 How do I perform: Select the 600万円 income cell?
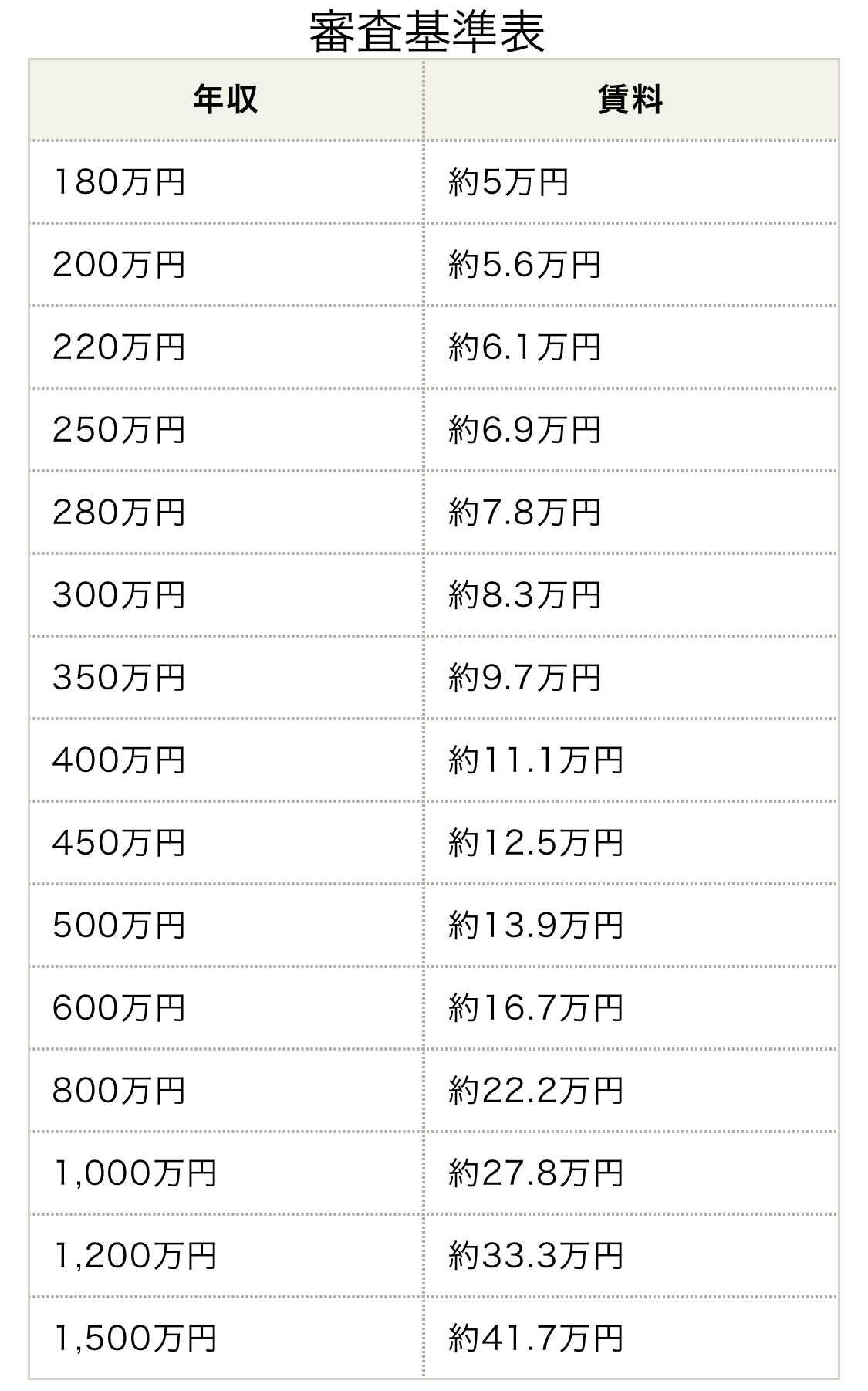pyautogui.click(x=119, y=1008)
